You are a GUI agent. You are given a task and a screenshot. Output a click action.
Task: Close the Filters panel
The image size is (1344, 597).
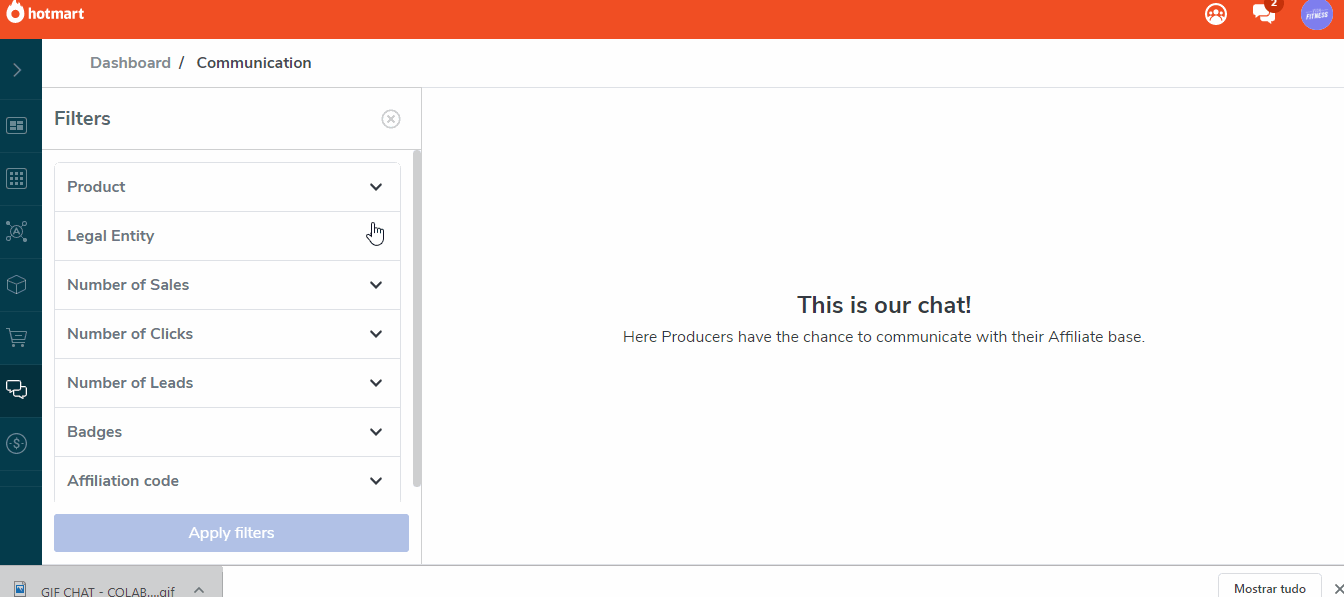tap(391, 119)
